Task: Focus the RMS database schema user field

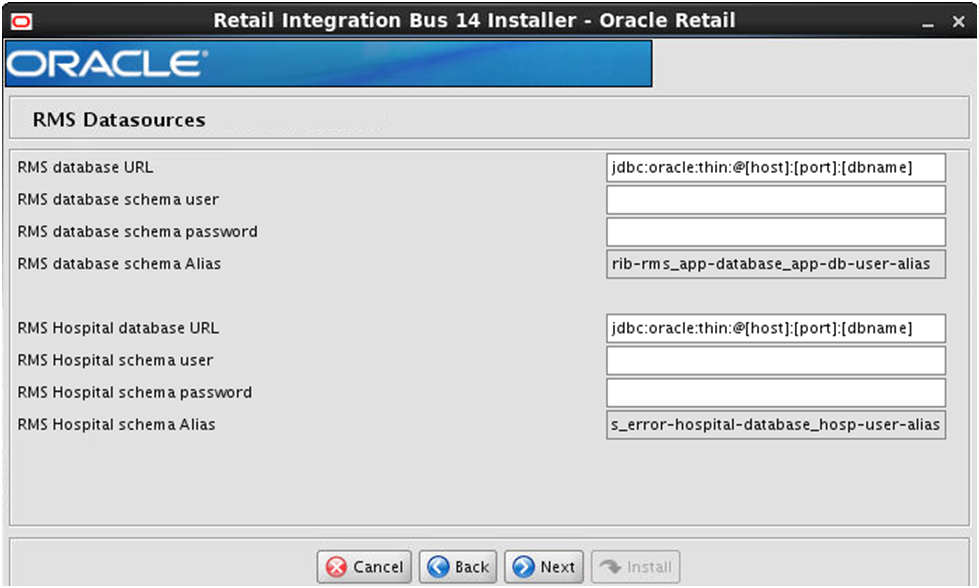Action: click(775, 200)
